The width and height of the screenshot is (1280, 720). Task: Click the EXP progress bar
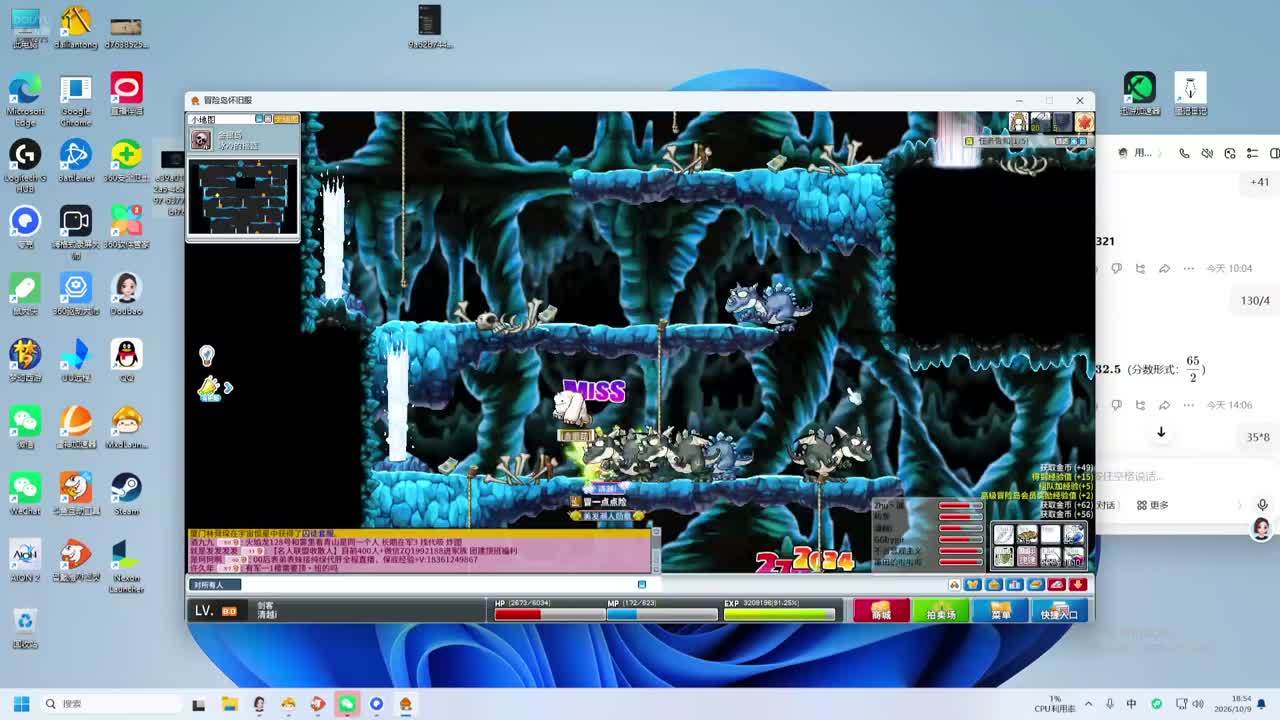tap(779, 614)
